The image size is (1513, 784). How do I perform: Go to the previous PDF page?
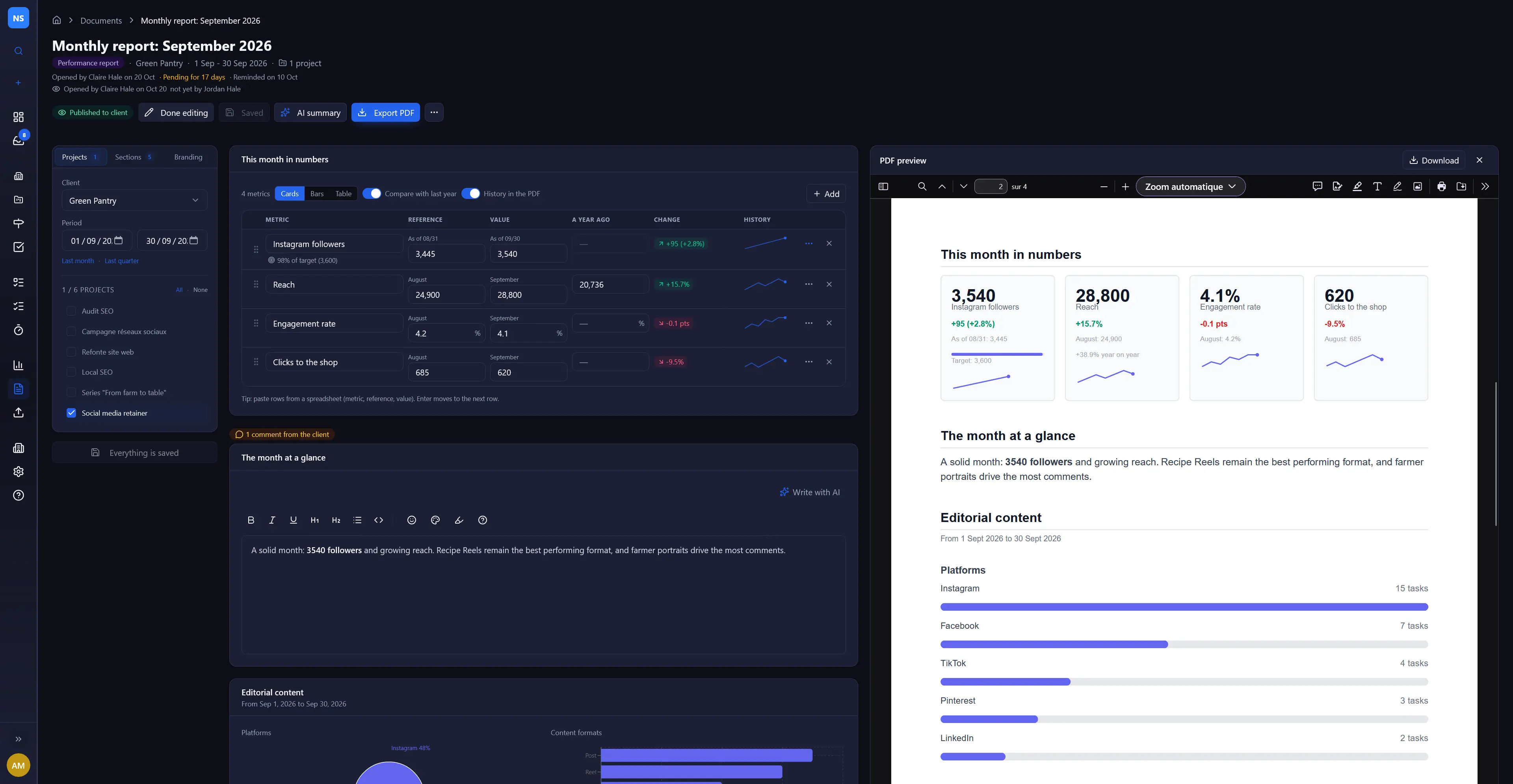tap(942, 187)
